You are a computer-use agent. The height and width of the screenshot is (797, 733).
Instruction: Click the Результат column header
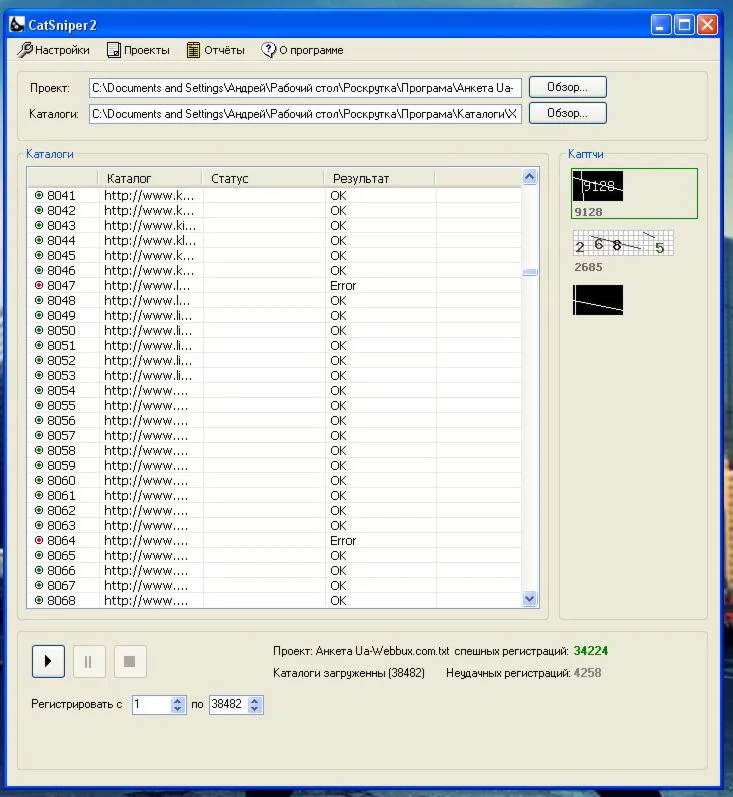(378, 179)
